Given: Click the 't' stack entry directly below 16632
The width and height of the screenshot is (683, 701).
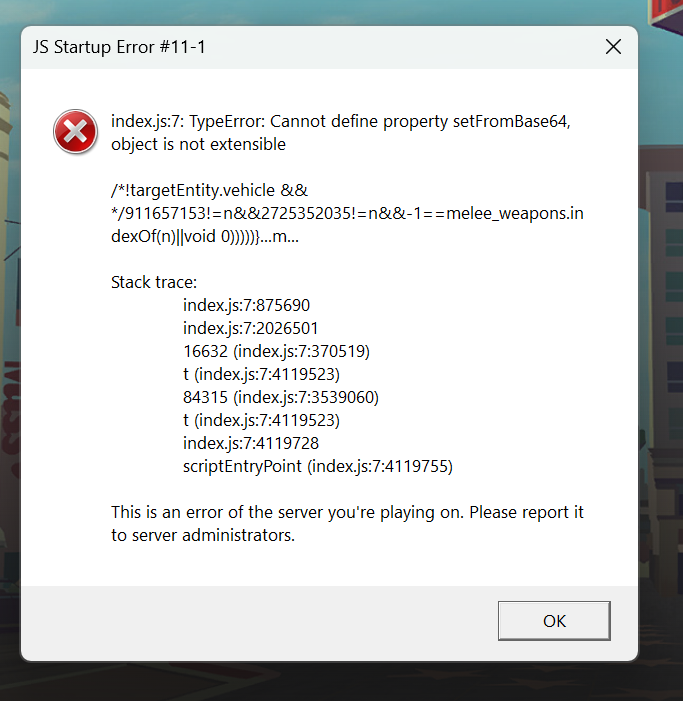Looking at the screenshot, I should 261,374.
